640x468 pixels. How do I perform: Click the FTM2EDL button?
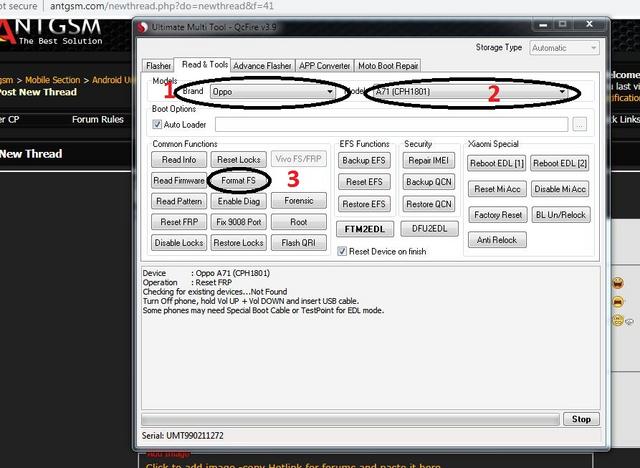(x=365, y=229)
